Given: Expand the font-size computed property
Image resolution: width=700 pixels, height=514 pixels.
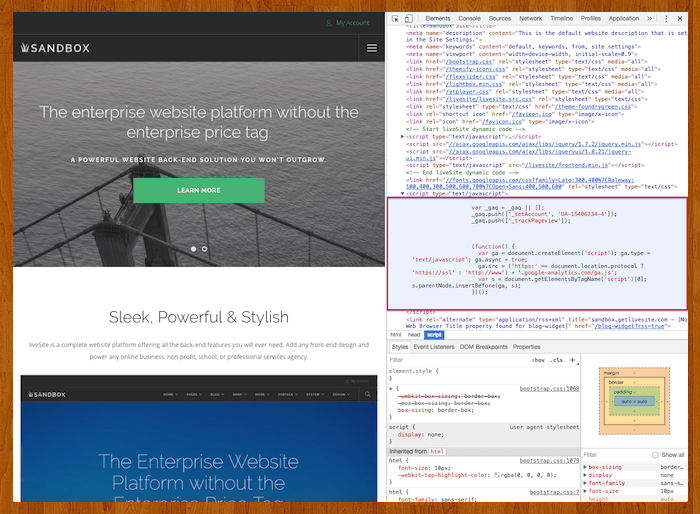Looking at the screenshot, I should 585,491.
